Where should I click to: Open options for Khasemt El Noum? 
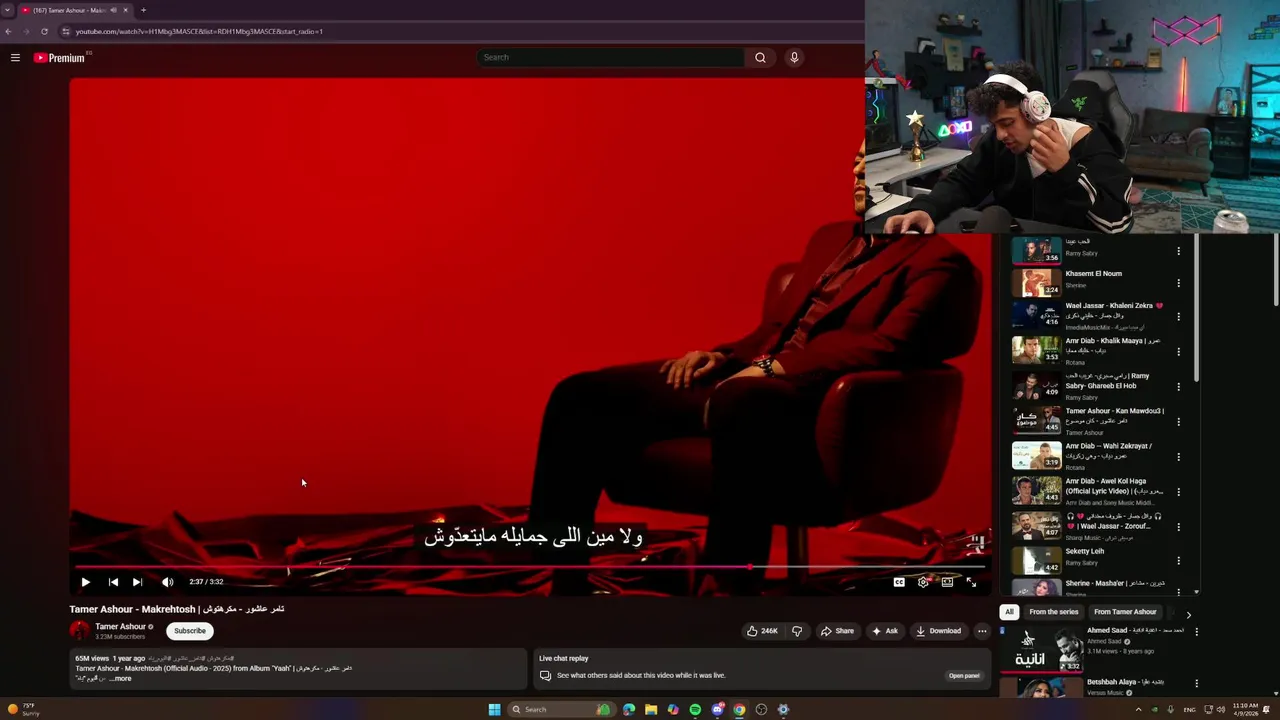pos(1178,283)
